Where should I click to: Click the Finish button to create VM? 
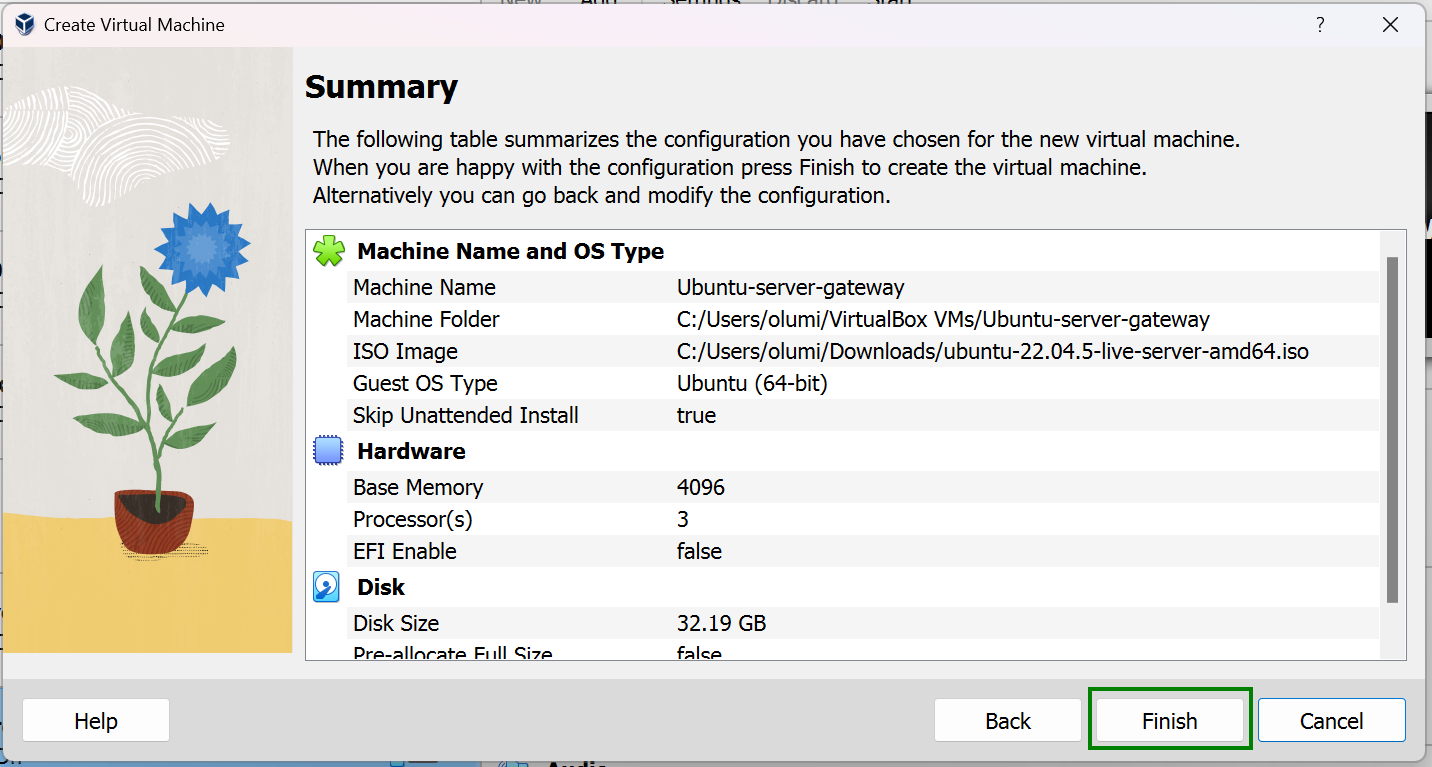[1170, 720]
